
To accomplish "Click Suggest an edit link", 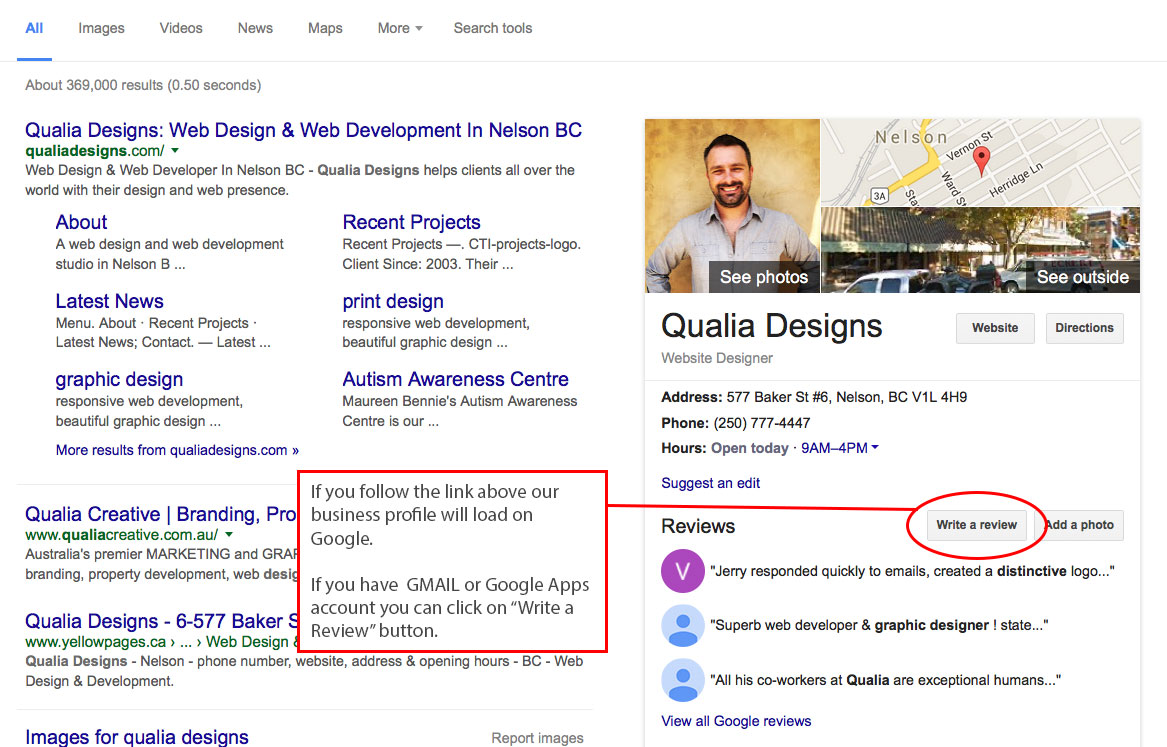I will [x=711, y=483].
